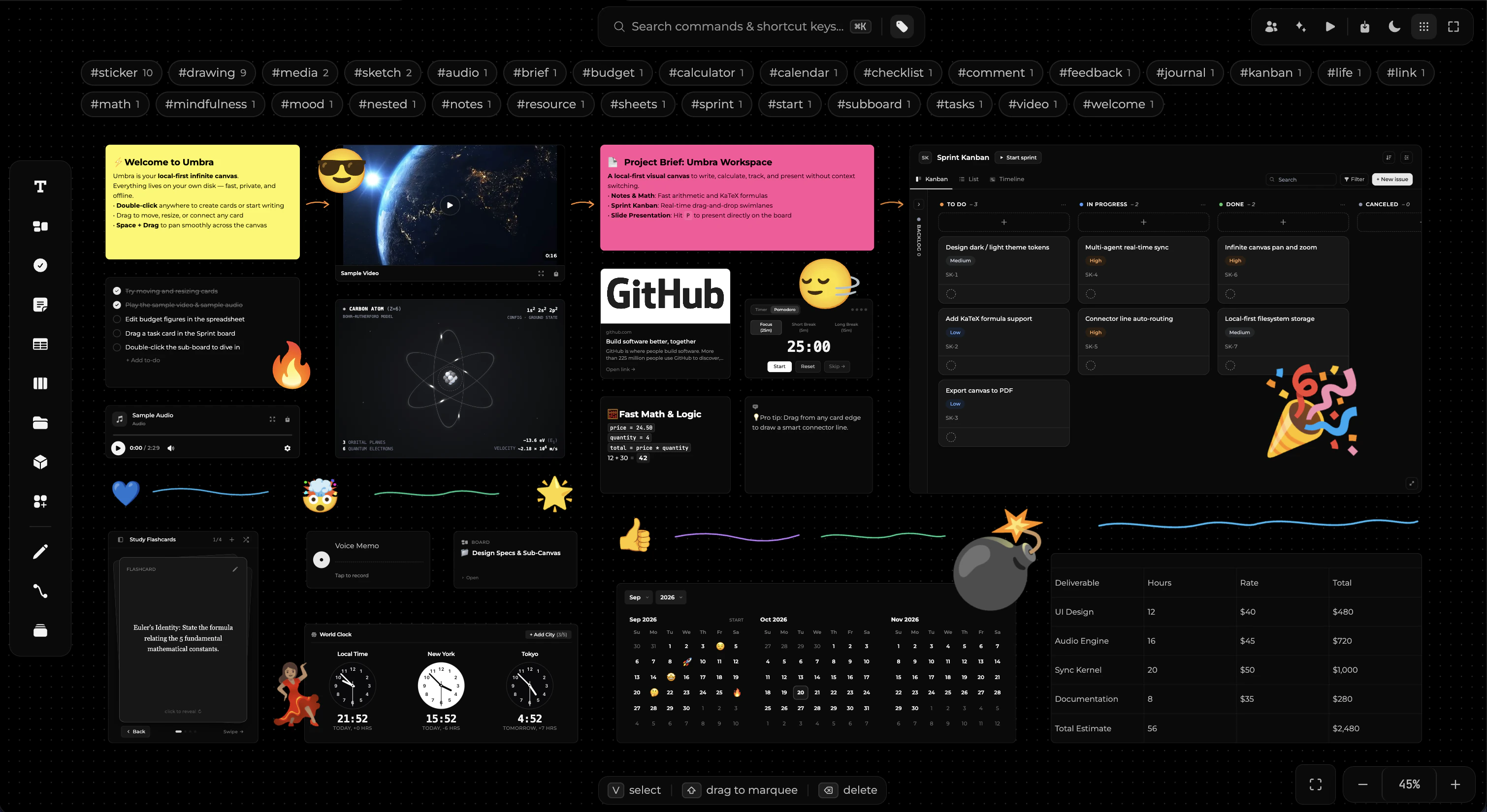Image resolution: width=1487 pixels, height=812 pixels.
Task: Open the sort icon in Sprint Kanban header
Action: pyautogui.click(x=1389, y=157)
